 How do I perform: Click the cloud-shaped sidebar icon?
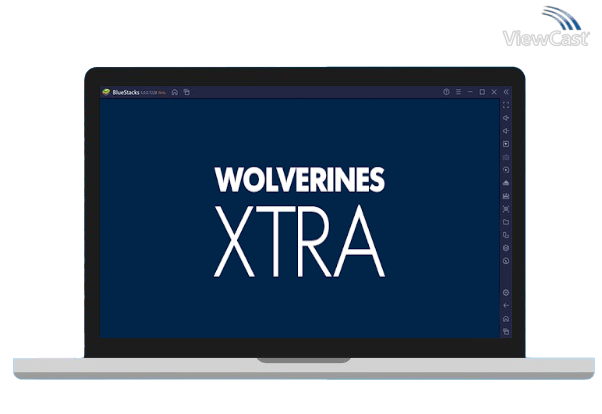click(x=506, y=183)
